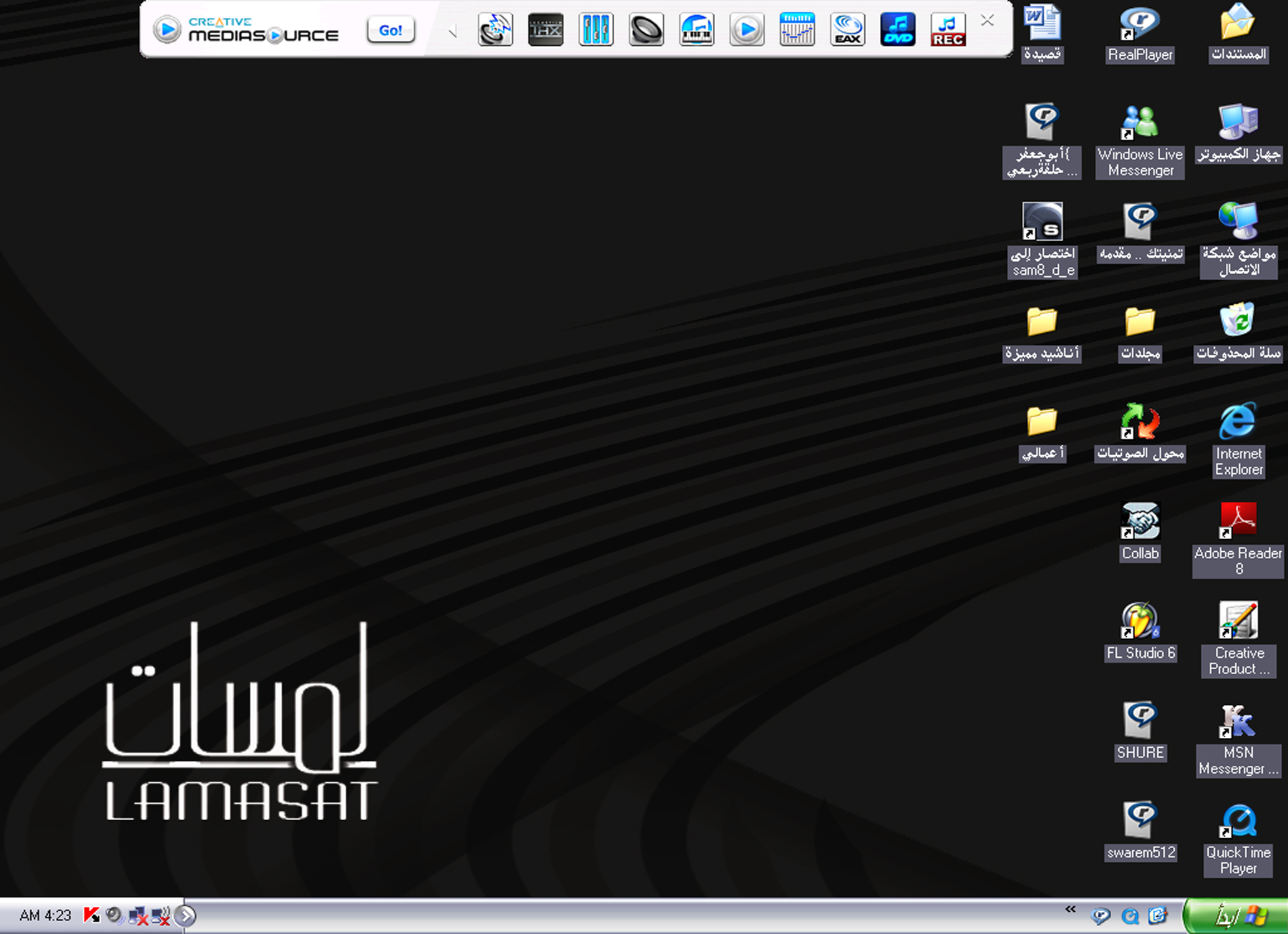The height and width of the screenshot is (934, 1288).
Task: Open the Collab shortcut
Action: [1140, 533]
